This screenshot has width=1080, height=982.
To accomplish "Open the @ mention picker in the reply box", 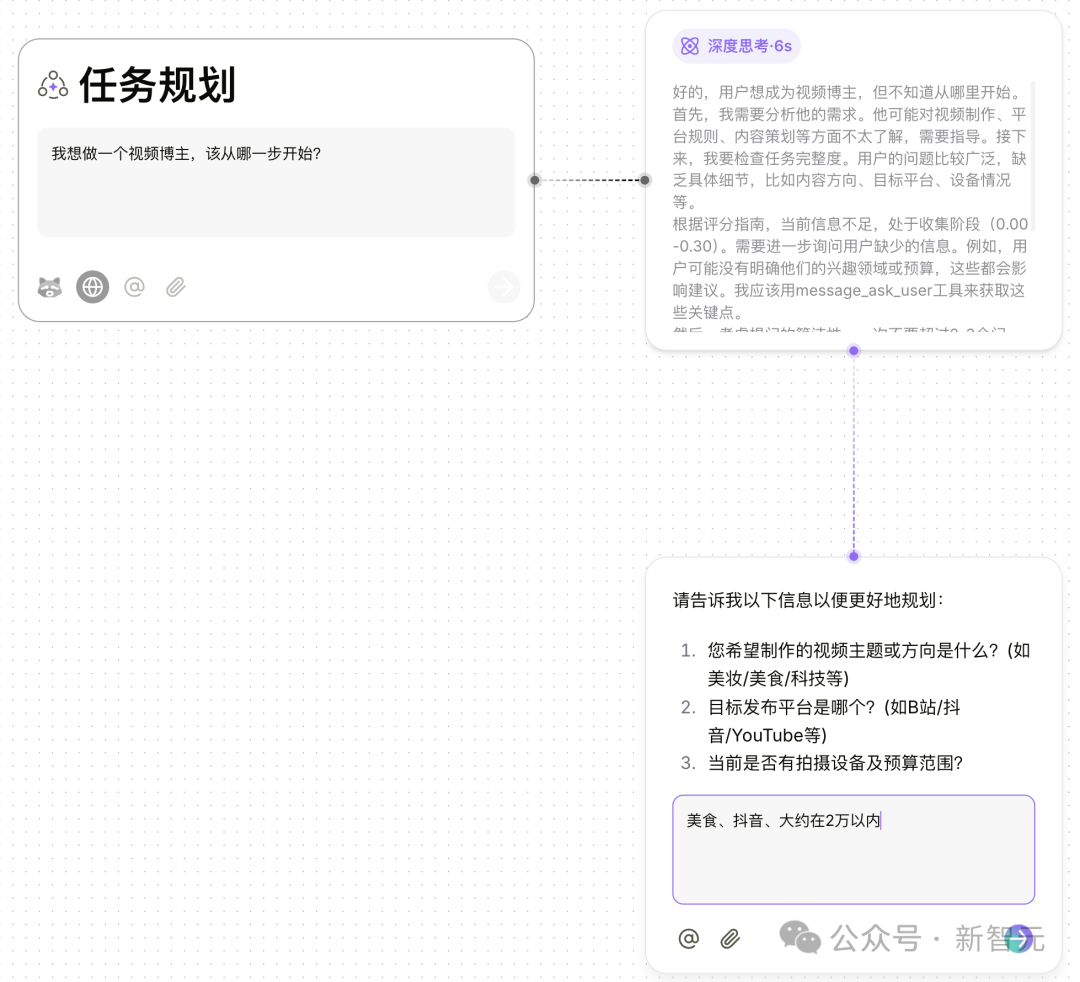I will pyautogui.click(x=688, y=939).
